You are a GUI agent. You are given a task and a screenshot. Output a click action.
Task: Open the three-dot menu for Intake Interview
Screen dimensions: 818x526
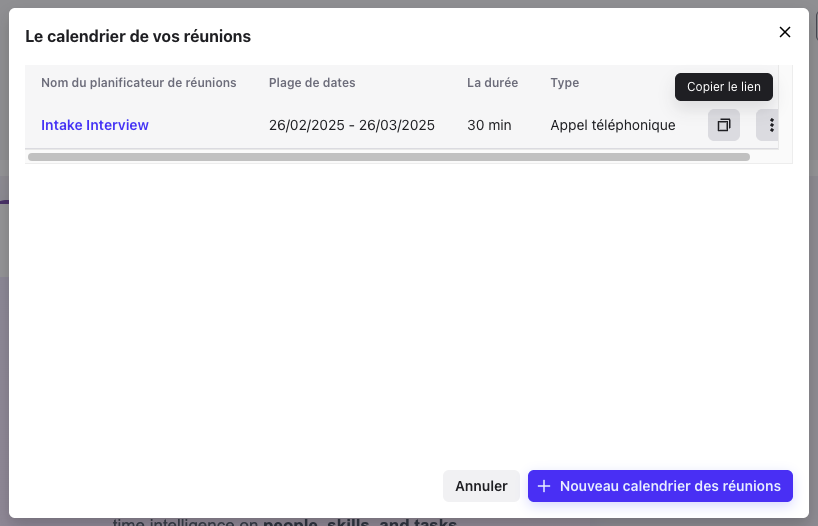click(x=768, y=125)
